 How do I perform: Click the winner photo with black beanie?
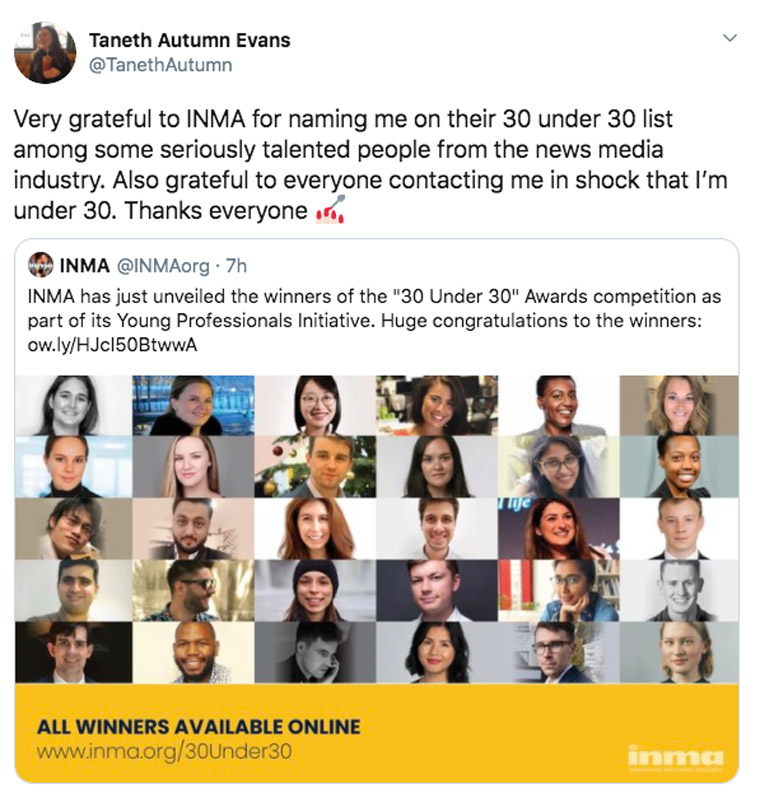(315, 590)
